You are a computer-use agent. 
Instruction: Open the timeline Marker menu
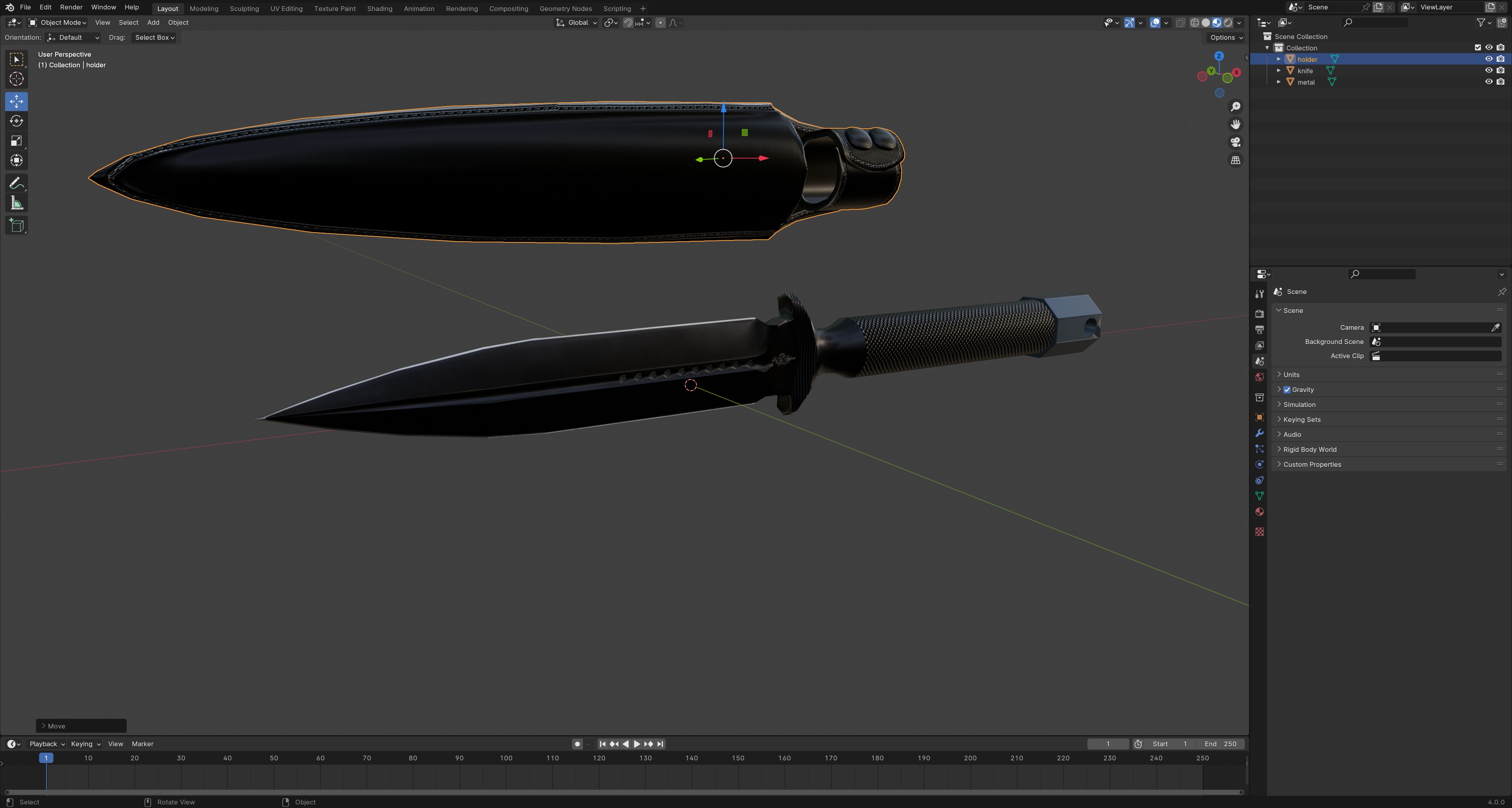point(143,744)
